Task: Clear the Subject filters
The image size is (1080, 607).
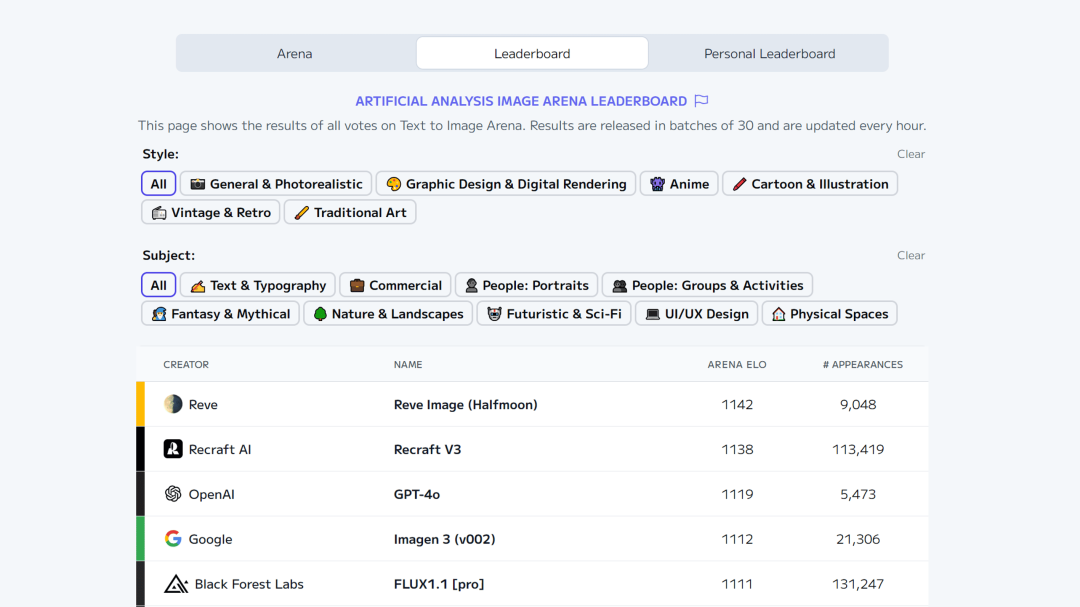Action: tap(911, 256)
